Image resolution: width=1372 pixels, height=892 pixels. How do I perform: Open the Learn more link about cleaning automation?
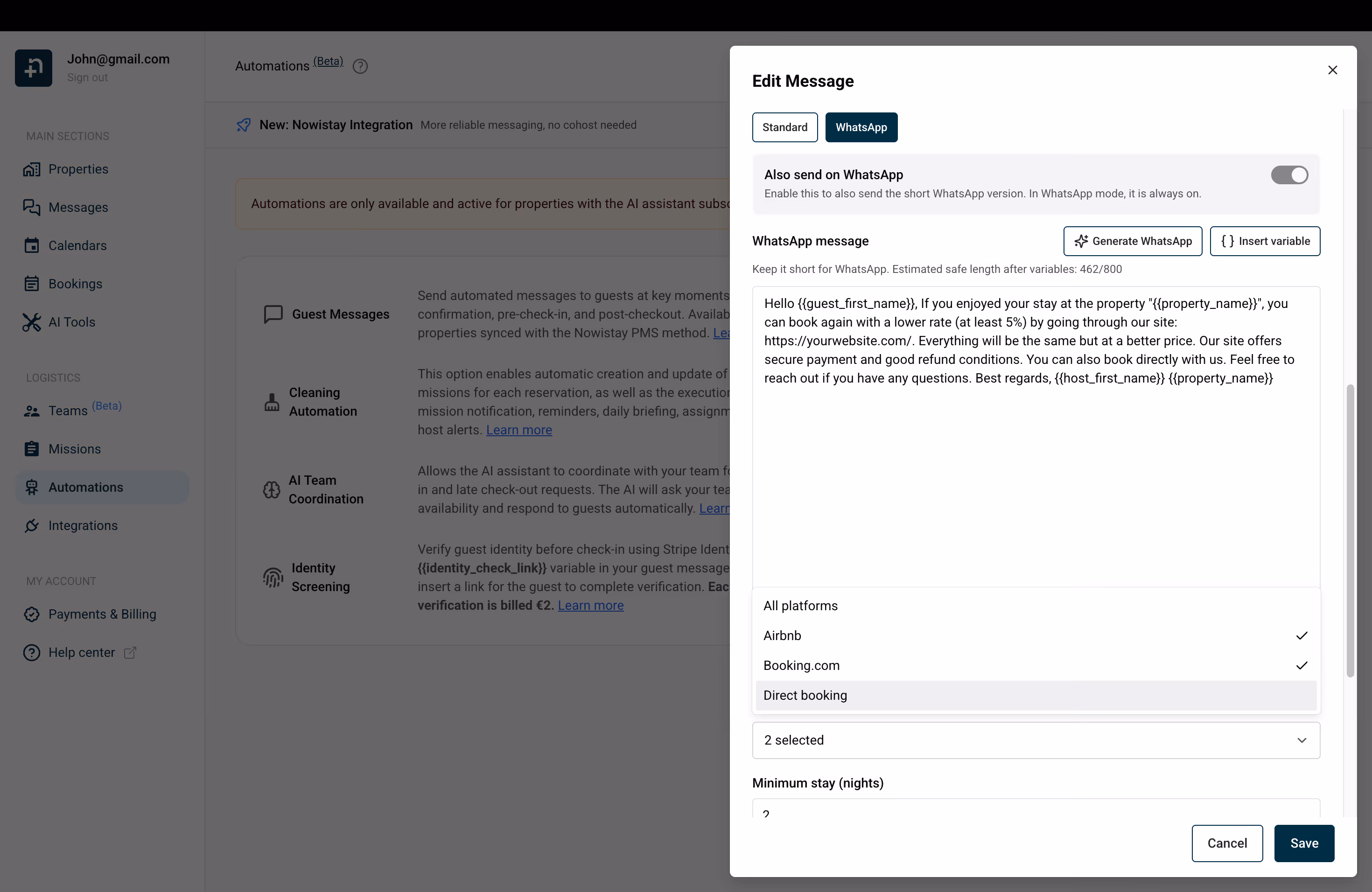pyautogui.click(x=518, y=430)
